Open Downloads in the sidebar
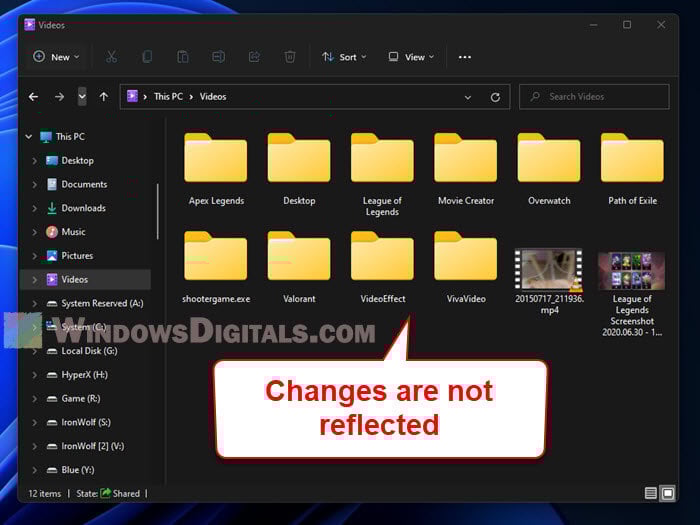This screenshot has height=525, width=700. [x=76, y=208]
